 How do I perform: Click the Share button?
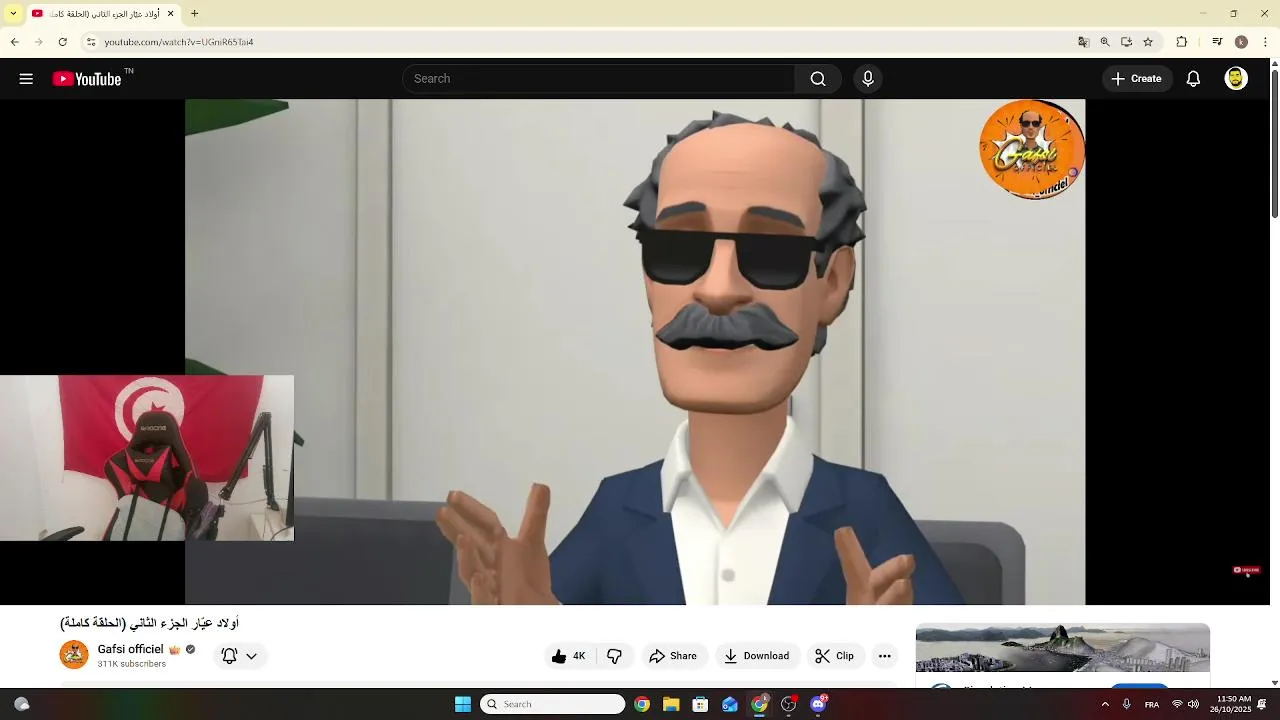tap(673, 656)
